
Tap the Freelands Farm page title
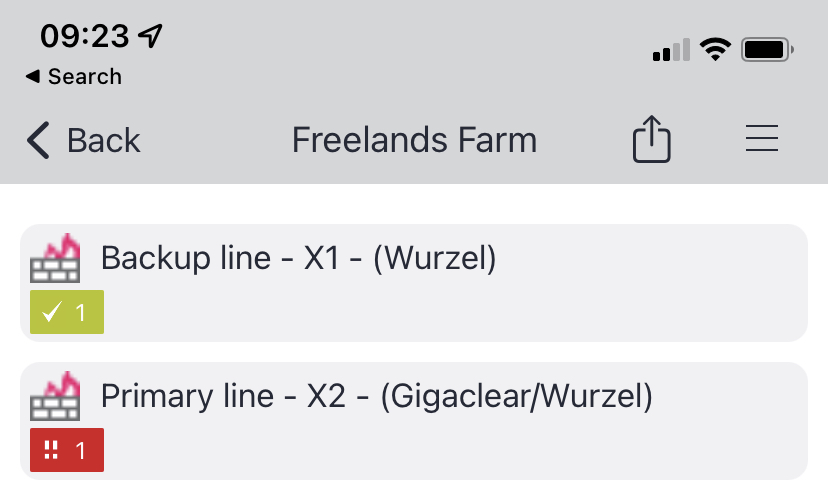point(414,140)
